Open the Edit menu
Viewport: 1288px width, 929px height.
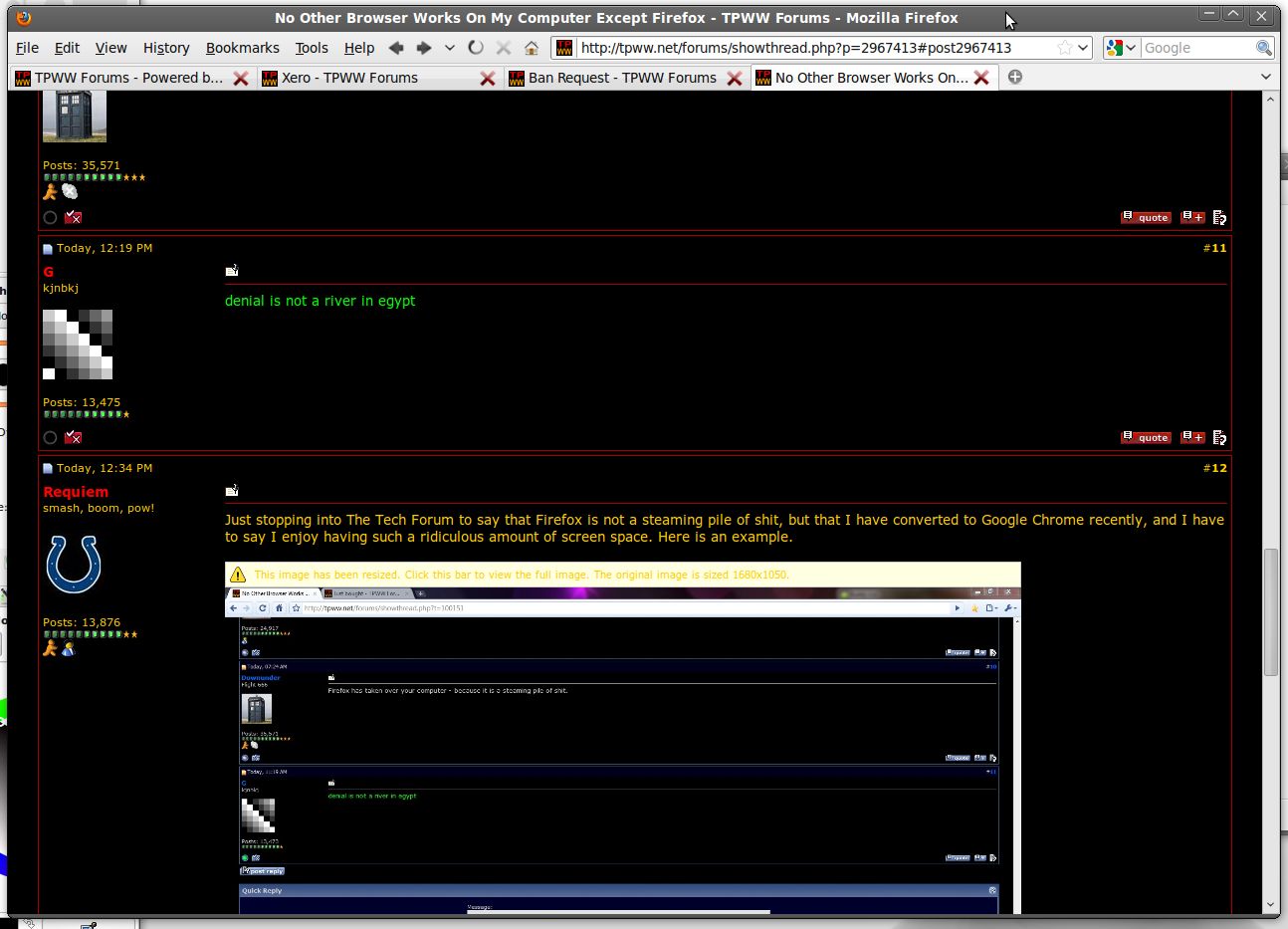[67, 48]
